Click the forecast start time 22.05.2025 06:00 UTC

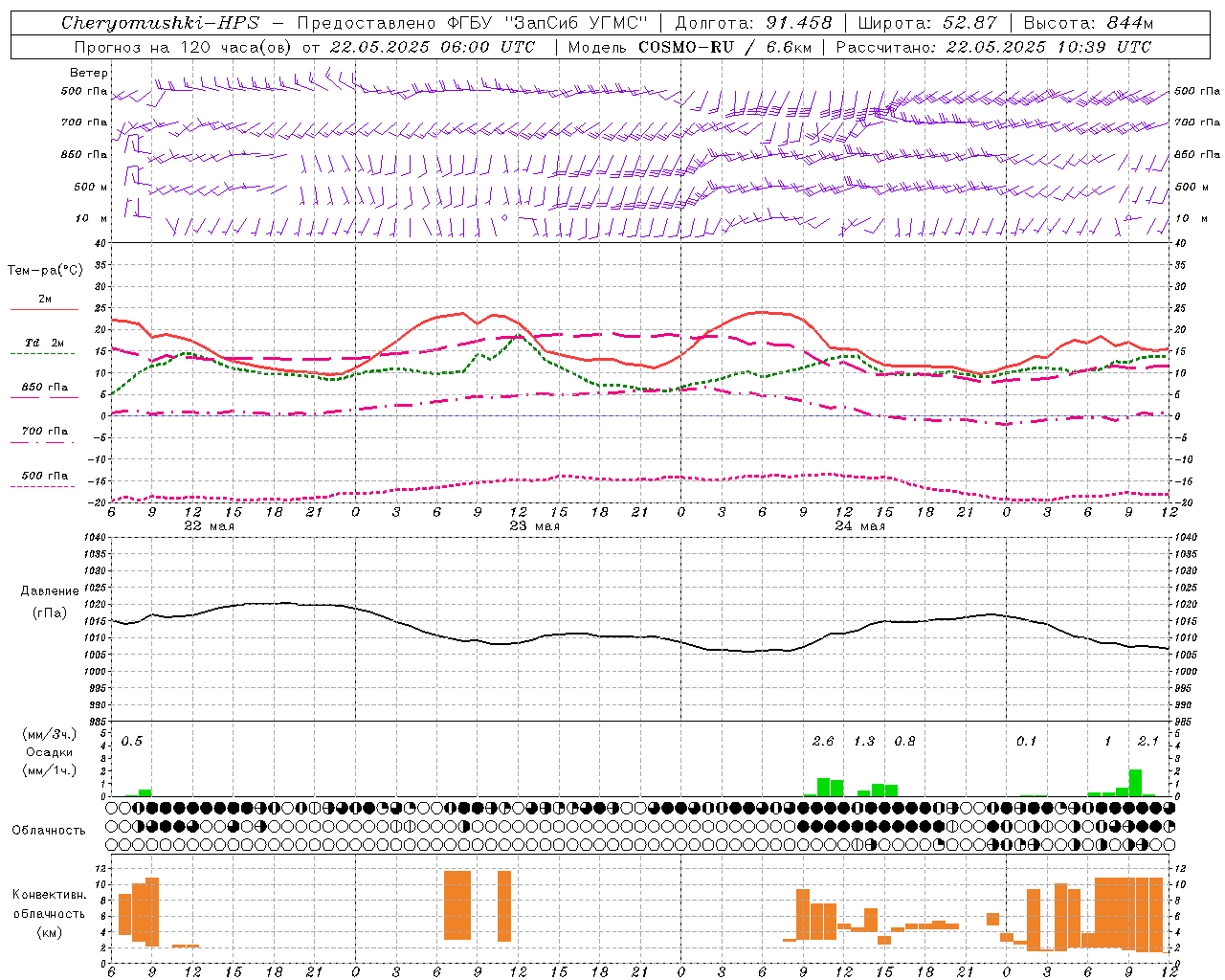click(x=431, y=46)
